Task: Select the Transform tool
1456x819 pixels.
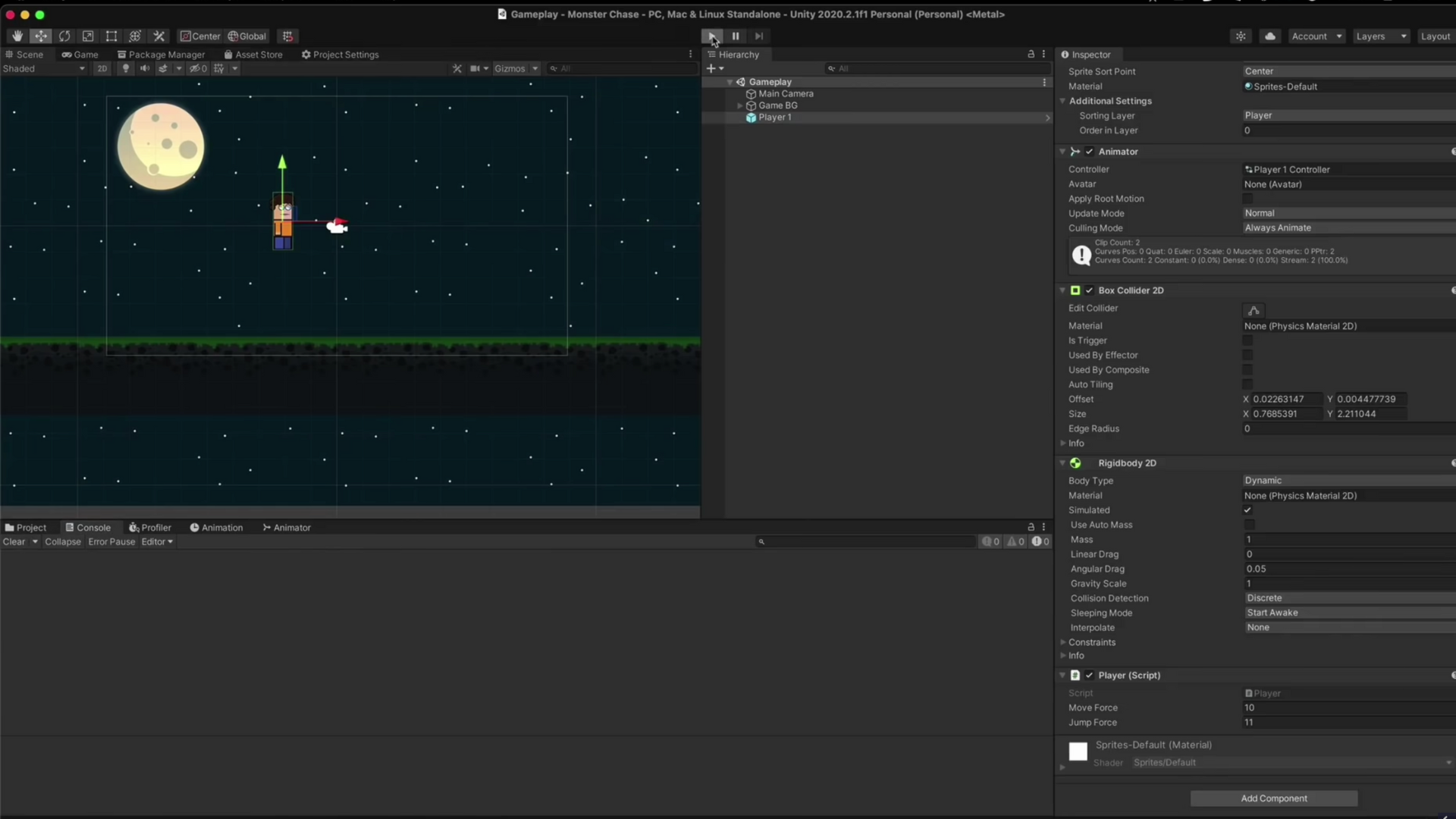Action: click(x=135, y=36)
